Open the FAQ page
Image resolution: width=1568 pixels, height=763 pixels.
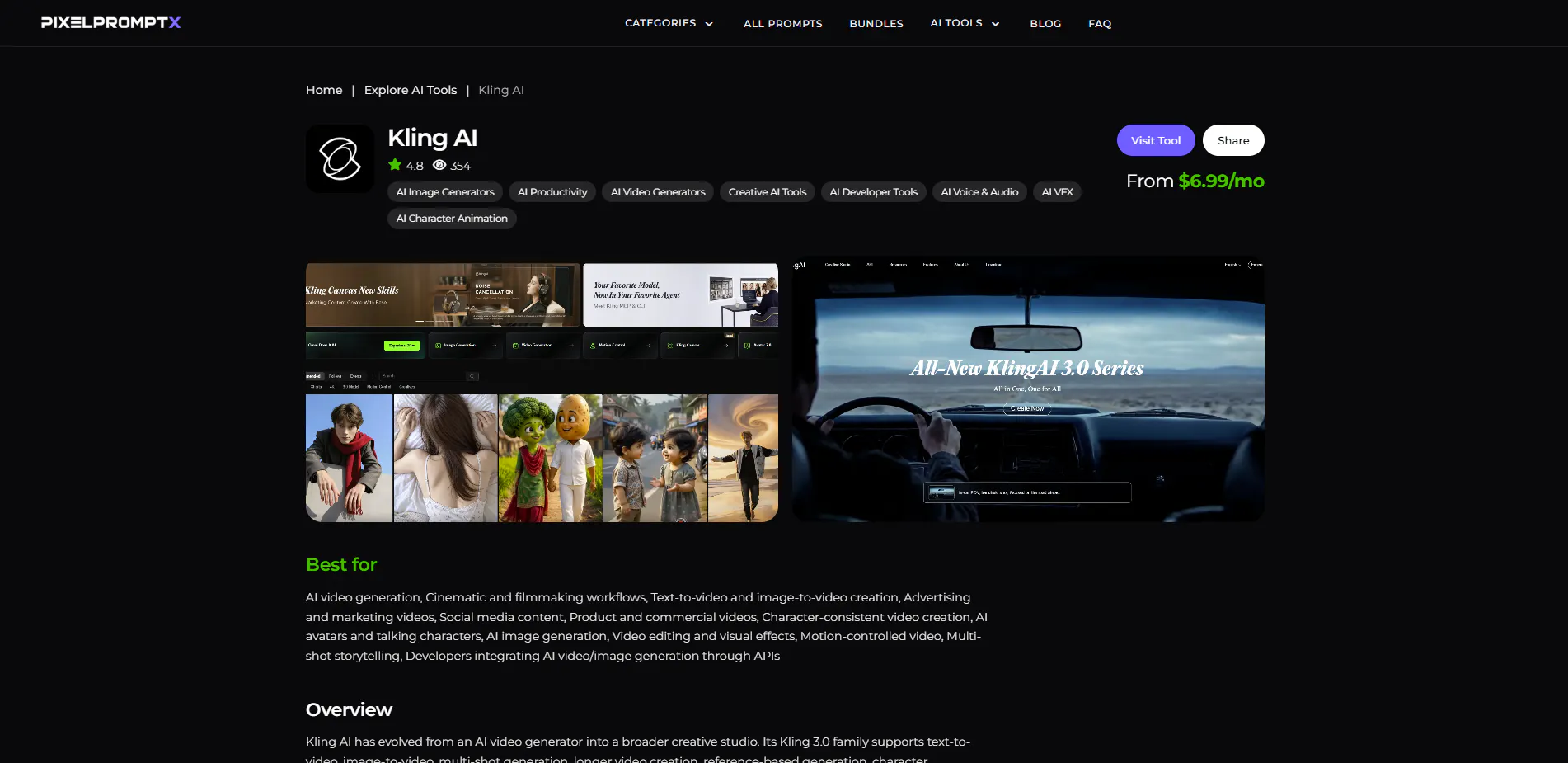tap(1100, 23)
